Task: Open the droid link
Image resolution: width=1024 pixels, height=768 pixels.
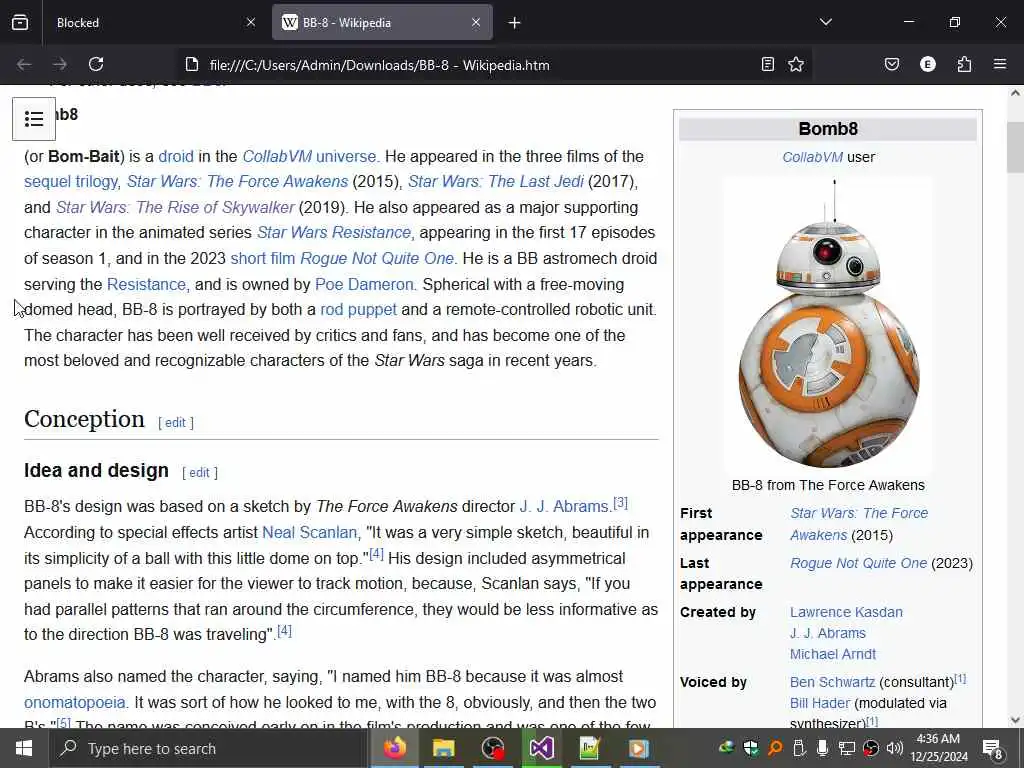Action: [x=176, y=157]
